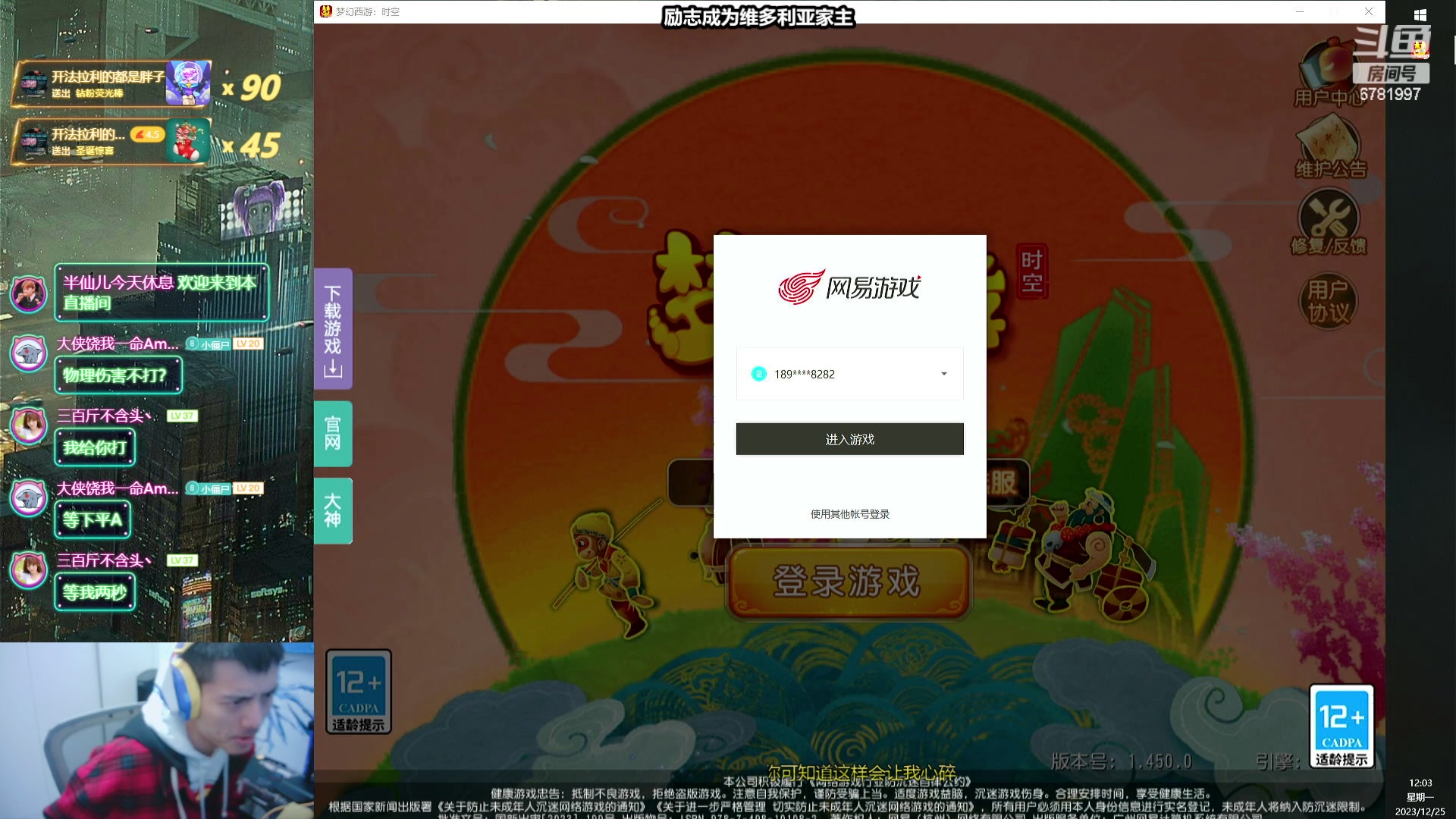Click the streamer webcam thumbnail
The height and width of the screenshot is (819, 1456).
[x=157, y=731]
